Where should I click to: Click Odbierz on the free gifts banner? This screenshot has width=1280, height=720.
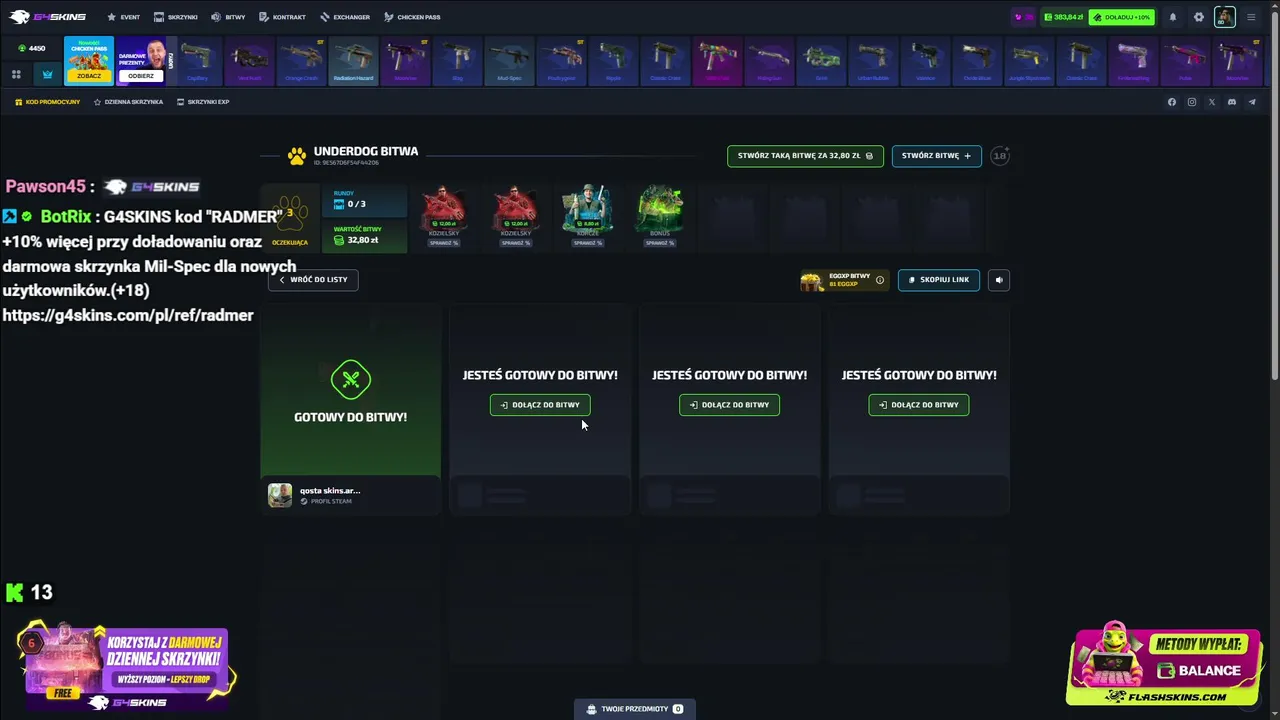click(141, 76)
